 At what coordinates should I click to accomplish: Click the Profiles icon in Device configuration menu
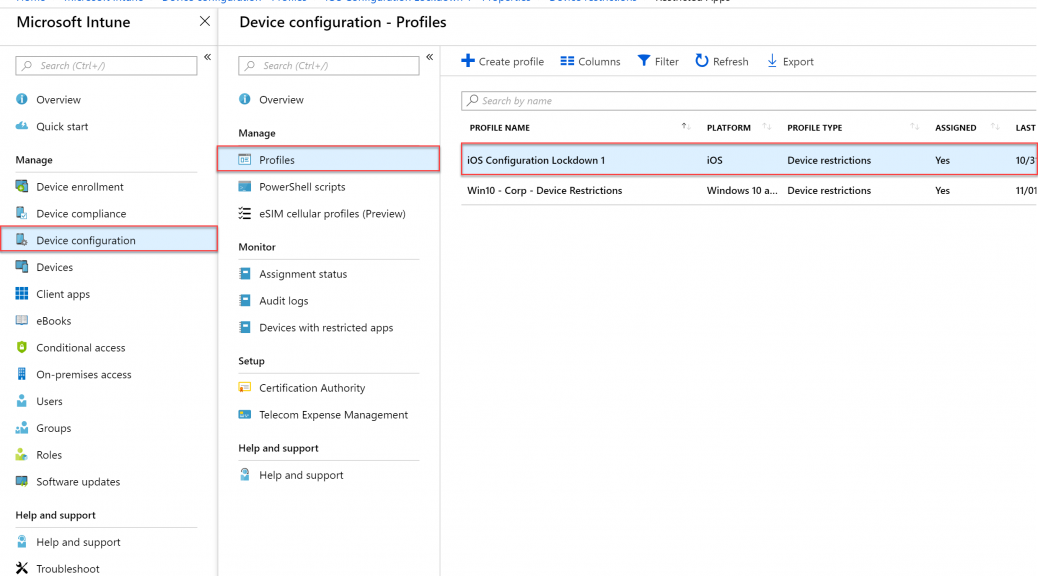(x=245, y=160)
